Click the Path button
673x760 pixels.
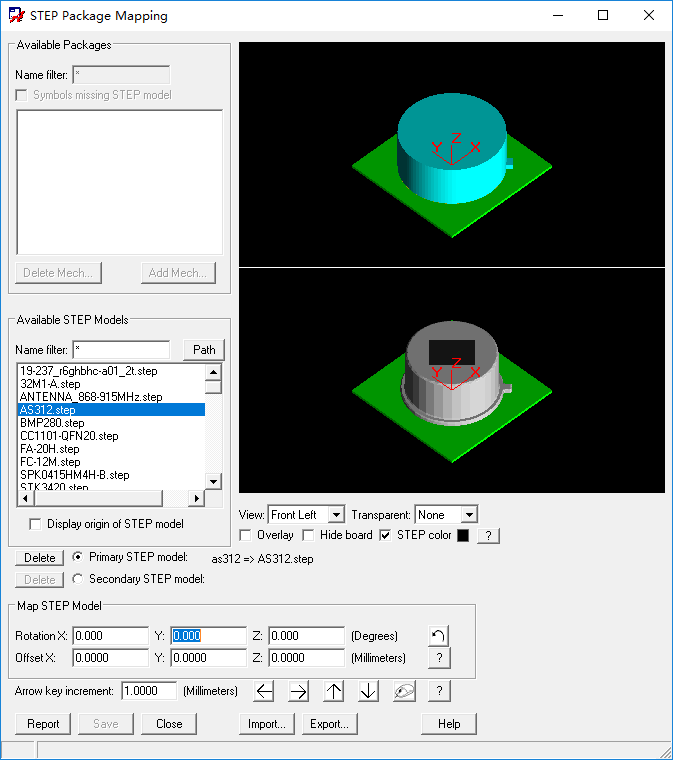pyautogui.click(x=204, y=350)
